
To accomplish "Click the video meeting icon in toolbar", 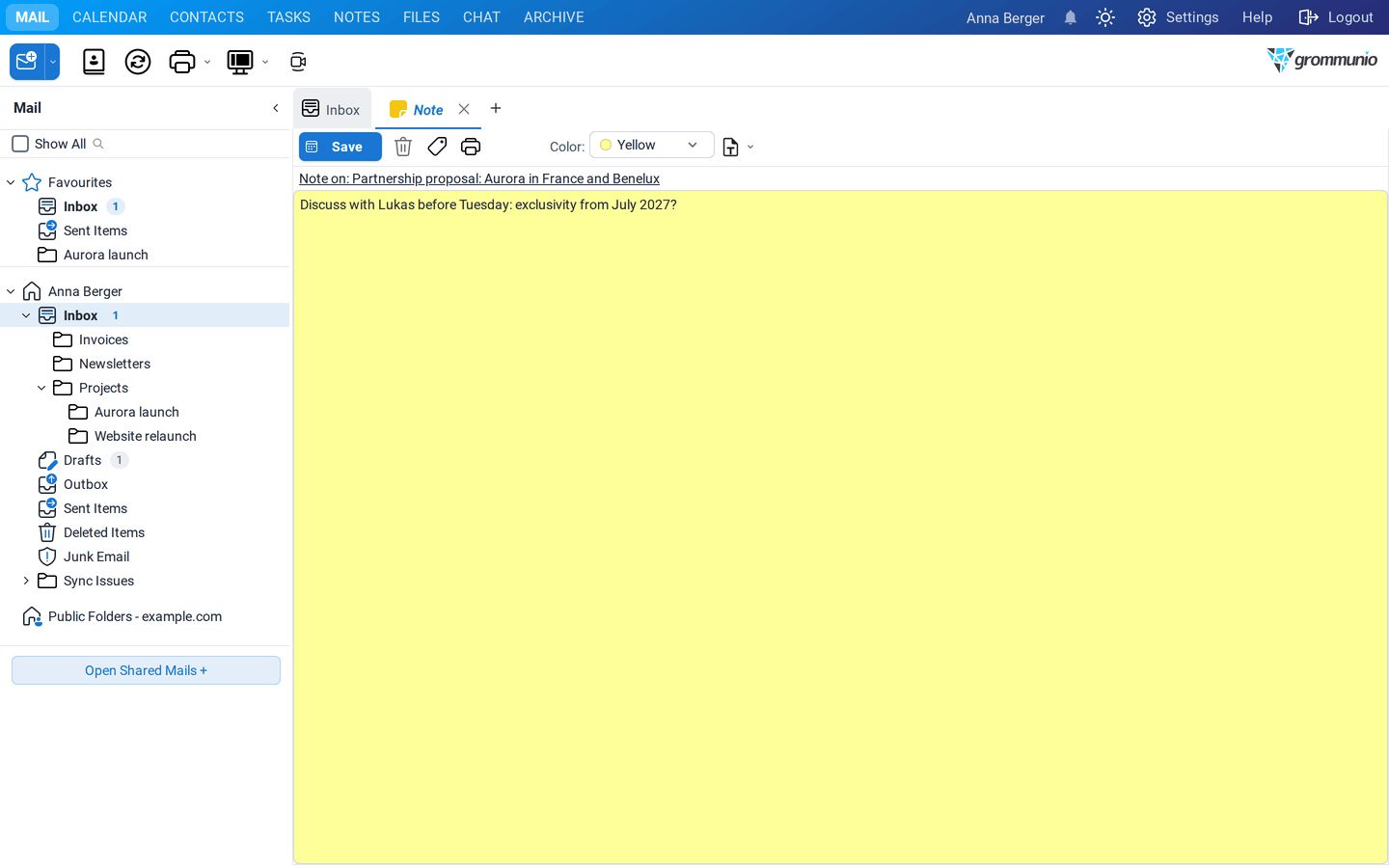I will (x=298, y=62).
